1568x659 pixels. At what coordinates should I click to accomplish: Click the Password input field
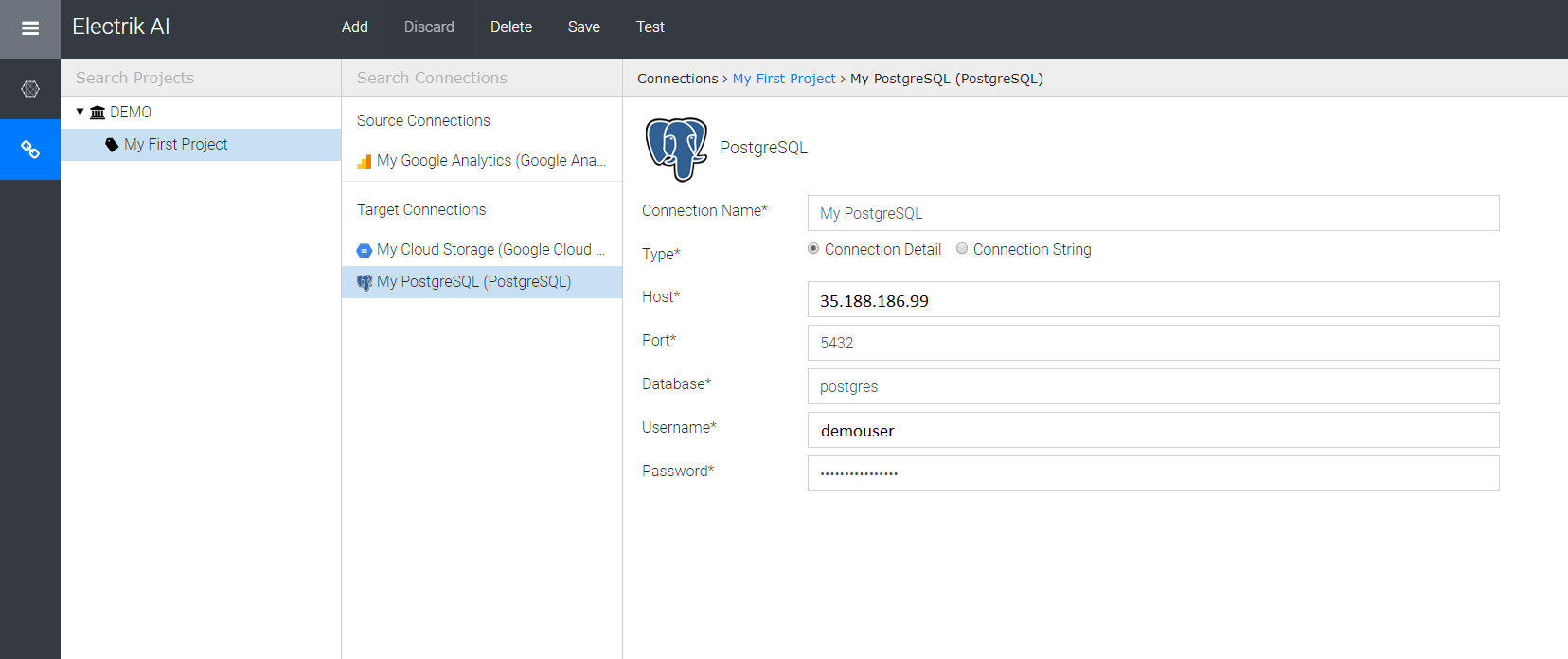(x=1152, y=473)
